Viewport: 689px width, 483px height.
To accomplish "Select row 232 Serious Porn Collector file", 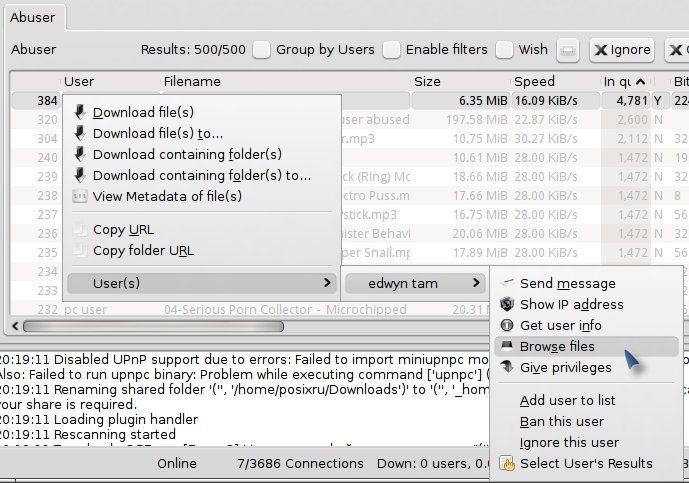I will tap(250, 309).
